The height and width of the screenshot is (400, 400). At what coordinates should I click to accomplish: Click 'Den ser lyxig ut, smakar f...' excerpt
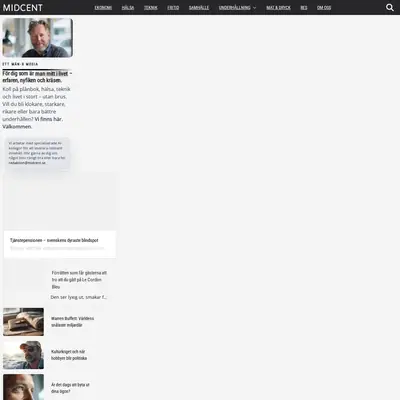click(79, 297)
